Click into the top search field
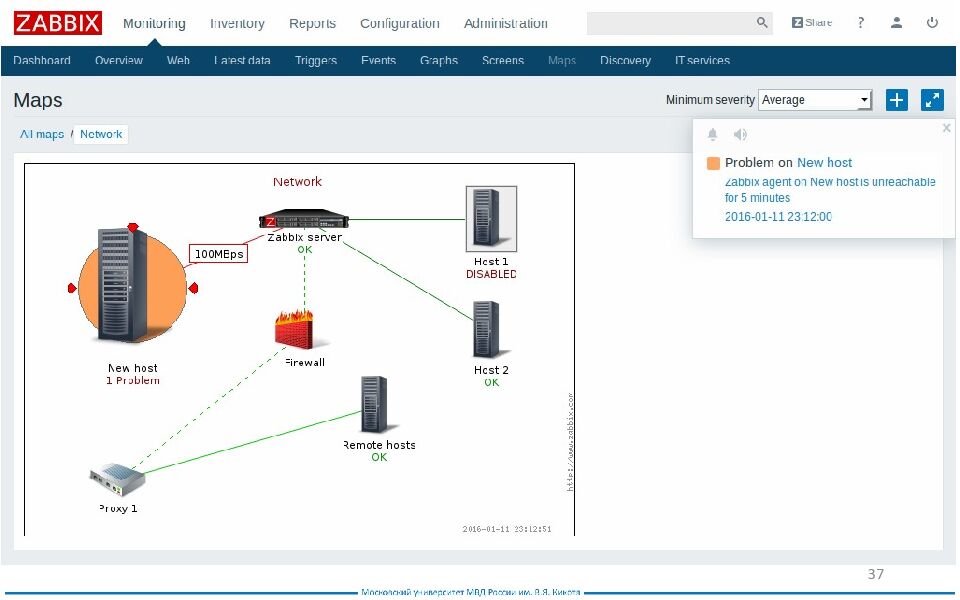Image resolution: width=960 pixels, height=600 pixels. [x=670, y=23]
